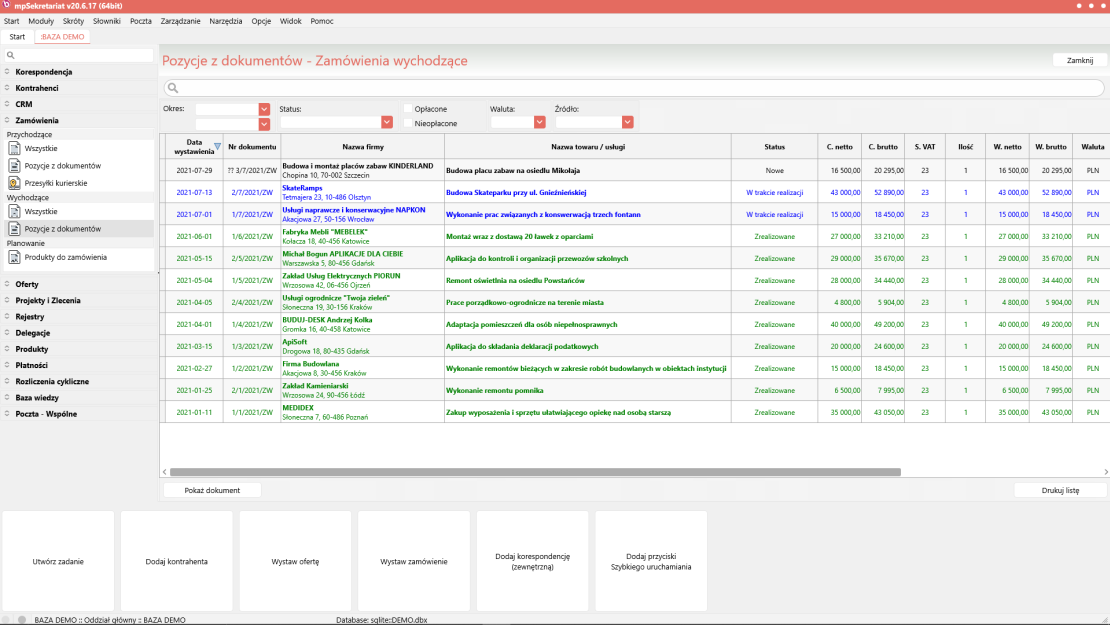Viewport: 1110px width, 625px height.
Task: Click the Pokaż dokument button
Action: point(211,490)
